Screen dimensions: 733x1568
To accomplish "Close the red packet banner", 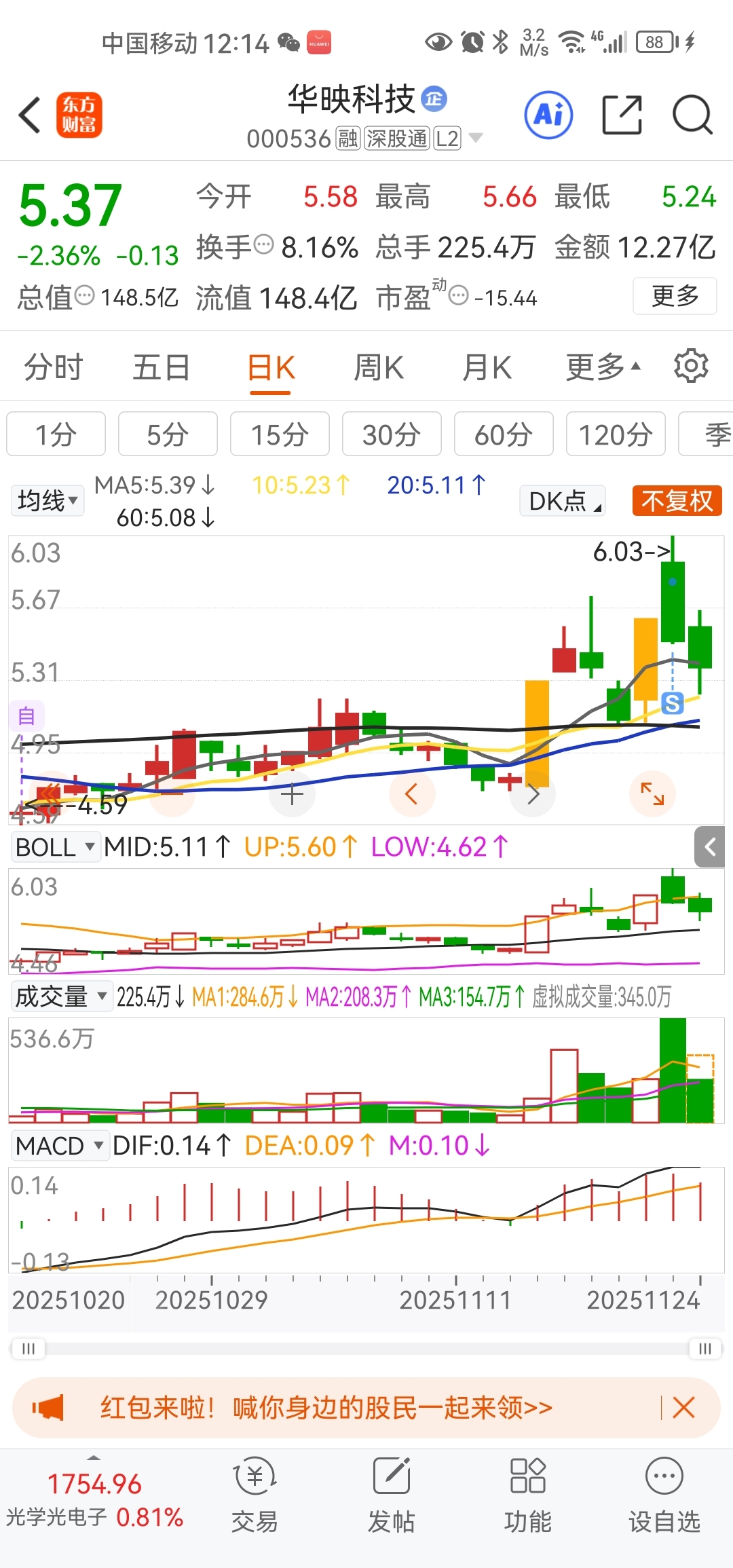I will 683,1407.
